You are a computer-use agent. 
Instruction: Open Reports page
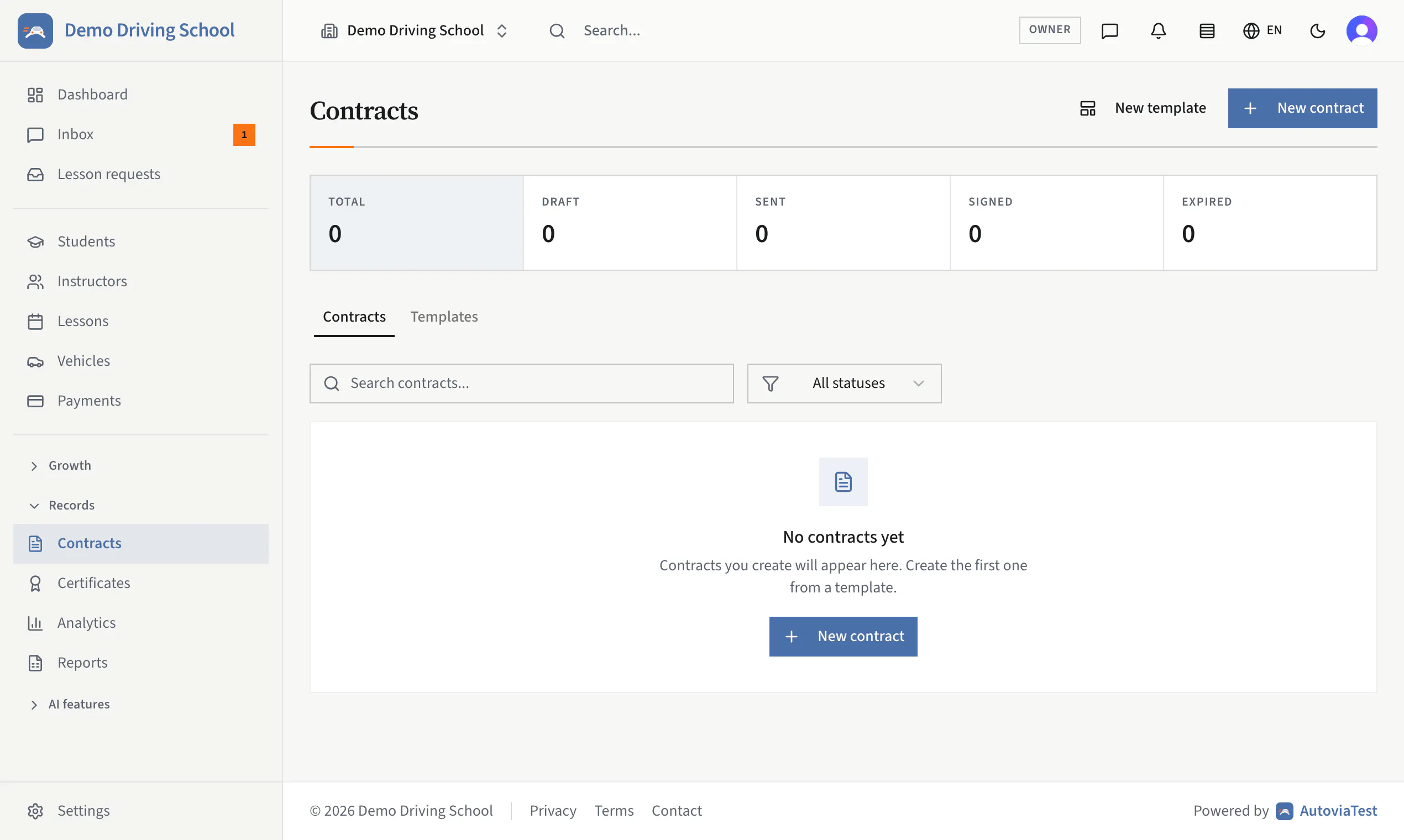click(x=140, y=663)
